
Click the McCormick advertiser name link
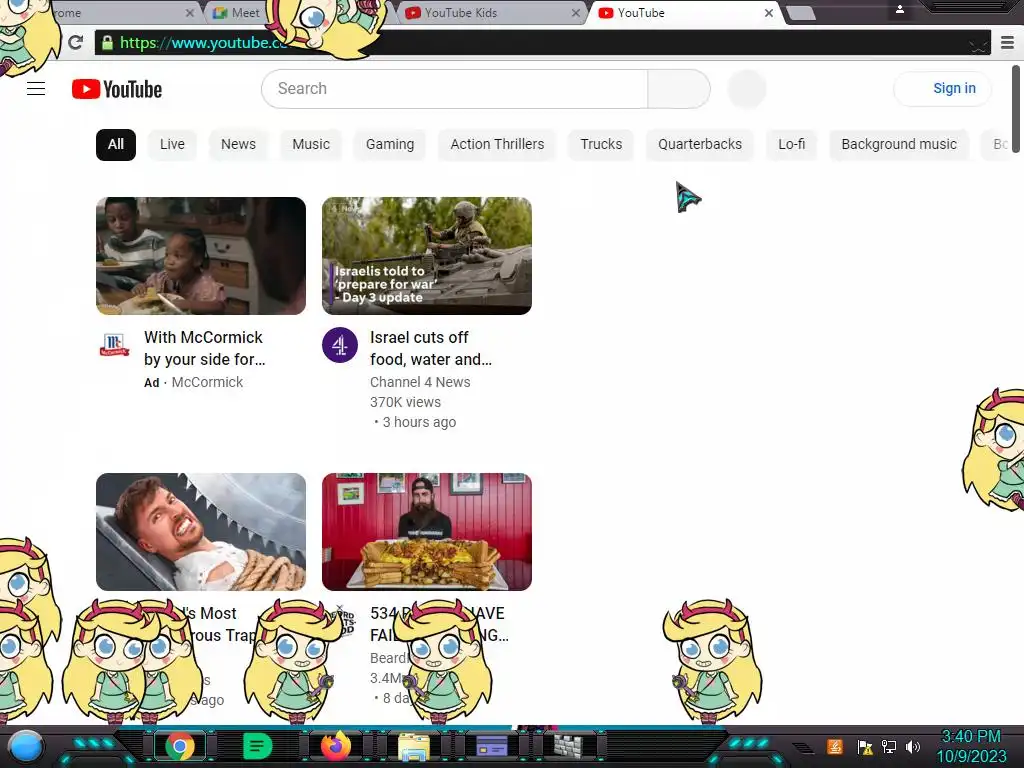point(207,382)
